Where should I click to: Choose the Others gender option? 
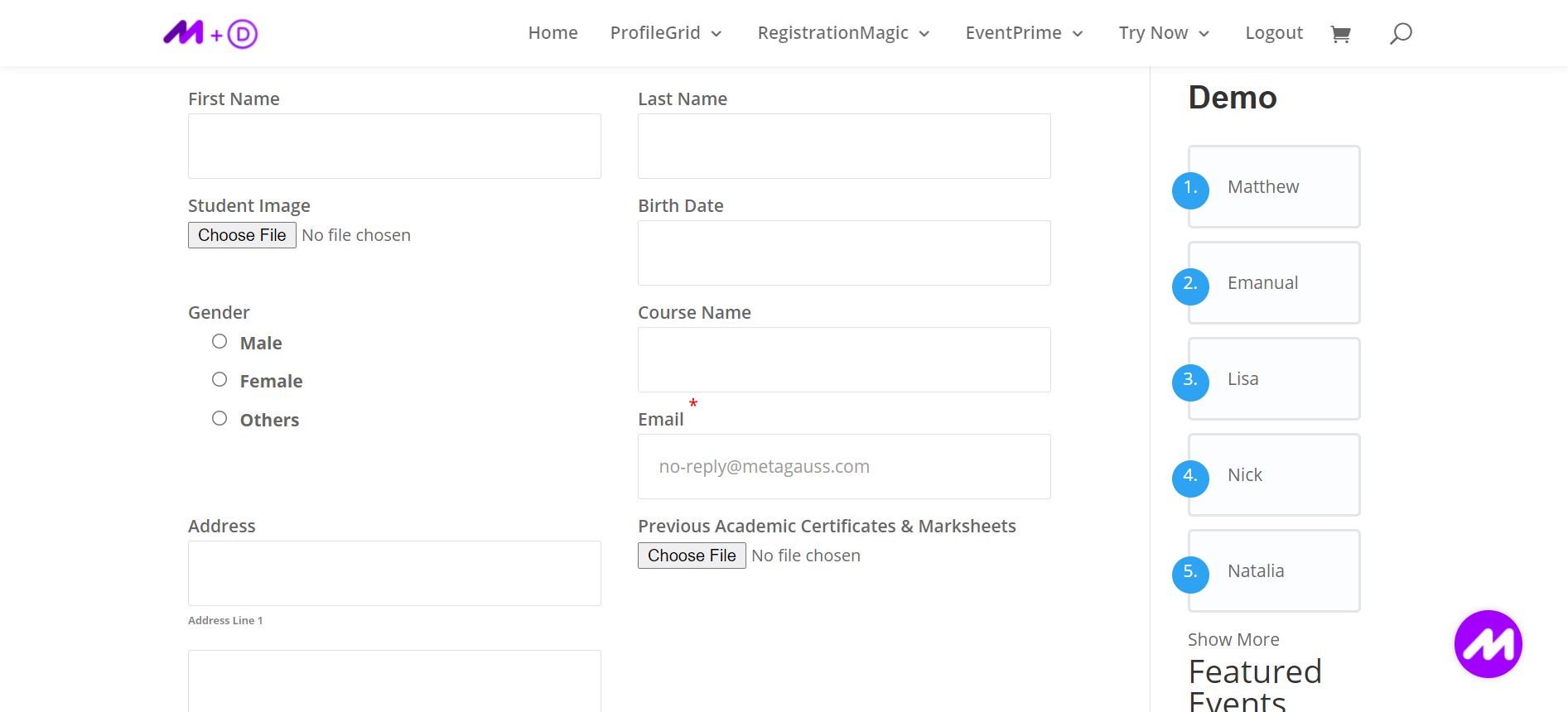click(220, 419)
